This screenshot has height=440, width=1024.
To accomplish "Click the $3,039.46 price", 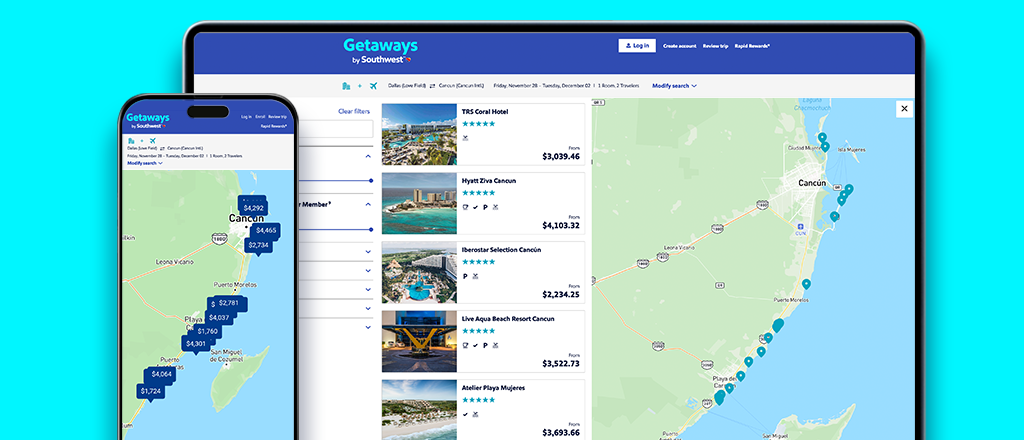I will coord(561,157).
